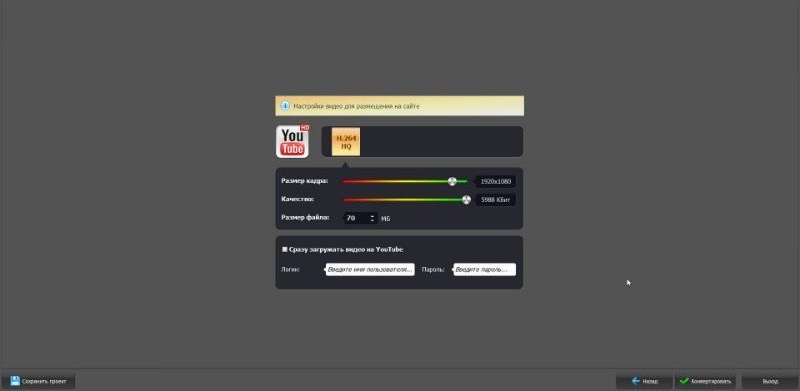The height and width of the screenshot is (391, 800).
Task: Start conversion with the Конвертировать checkmark button
Action: [706, 381]
